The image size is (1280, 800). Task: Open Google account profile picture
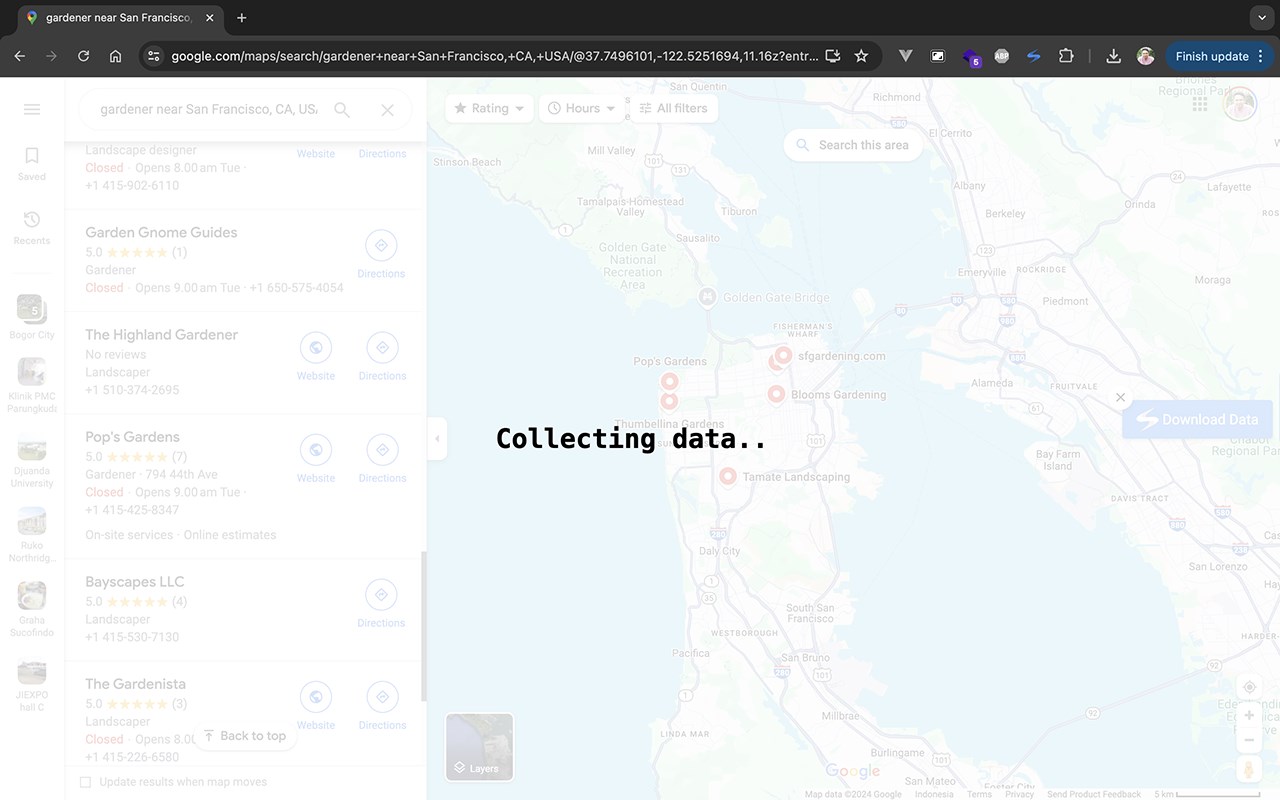pyautogui.click(x=1240, y=104)
